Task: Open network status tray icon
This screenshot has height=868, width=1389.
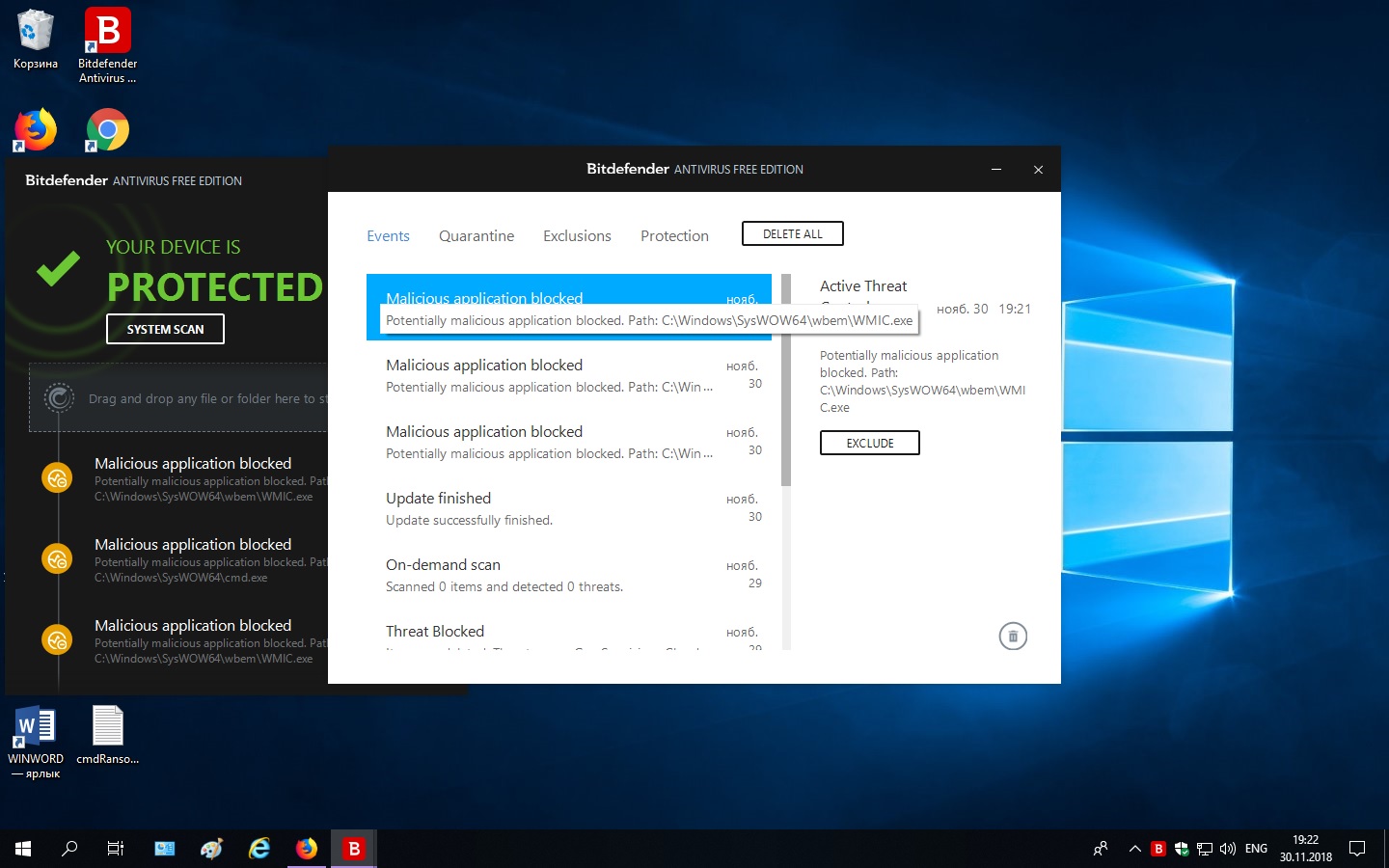Action: coord(1204,849)
